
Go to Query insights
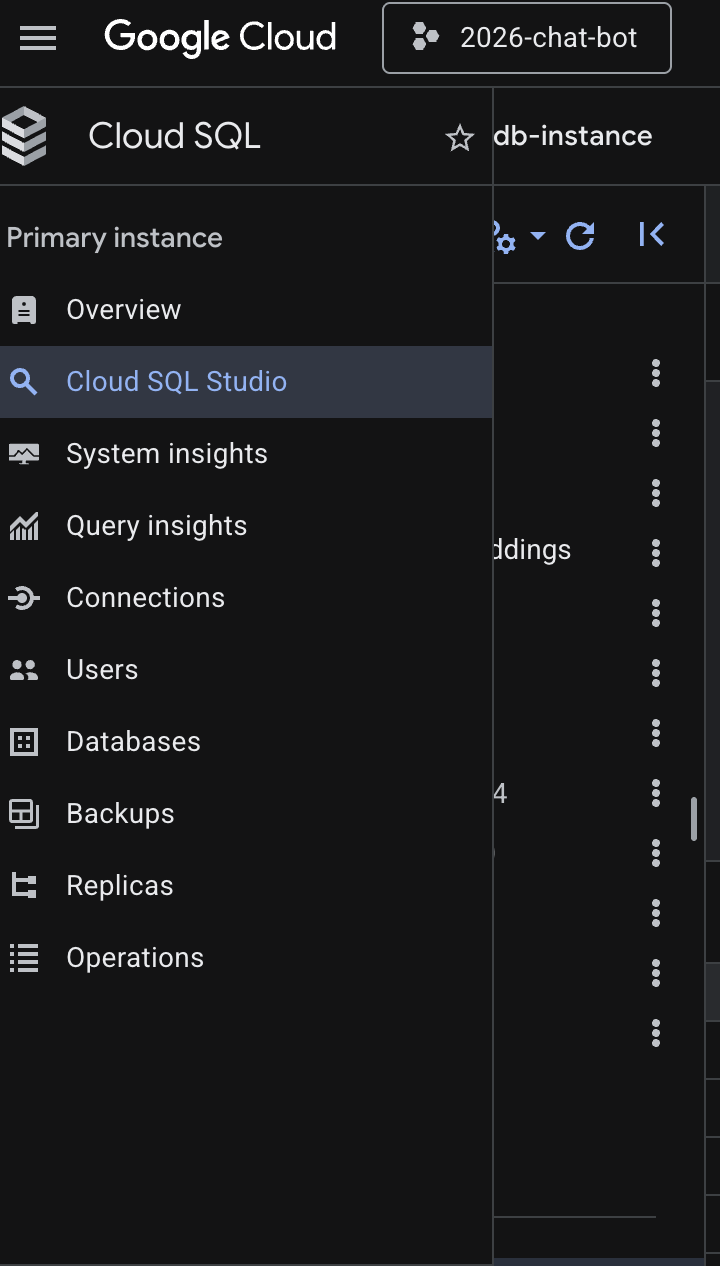(x=246, y=526)
